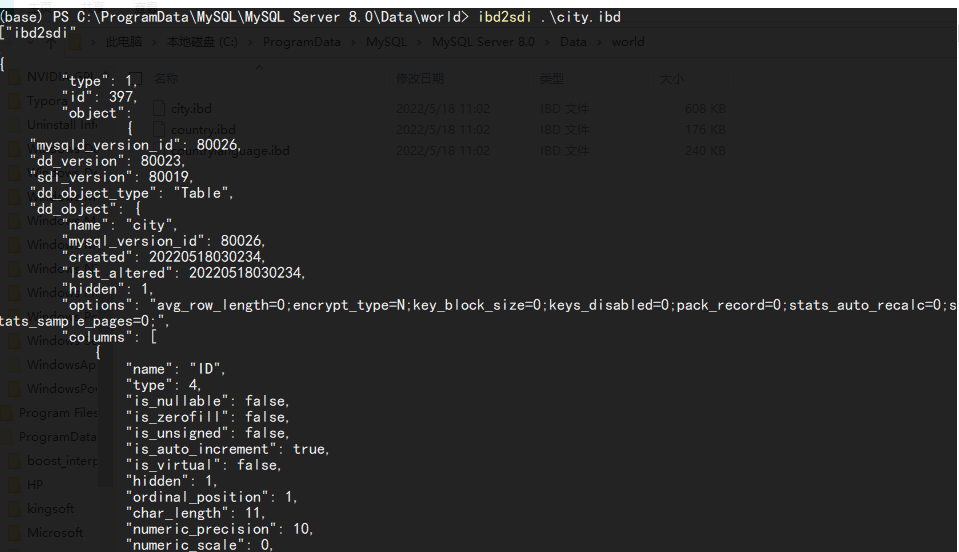959x552 pixels.
Task: Navigate to 本地磁盘 (C:) breadcrumb
Action: coord(203,42)
